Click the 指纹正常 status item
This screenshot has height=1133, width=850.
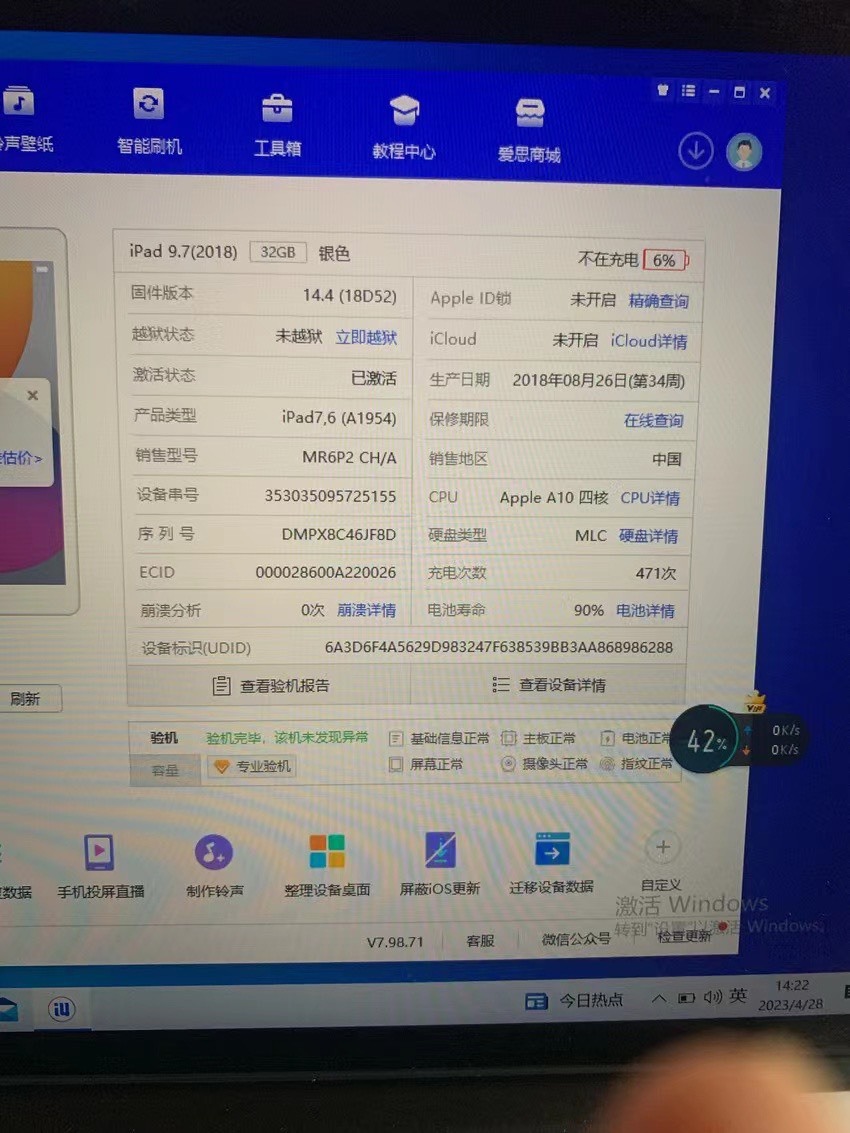pos(637,762)
